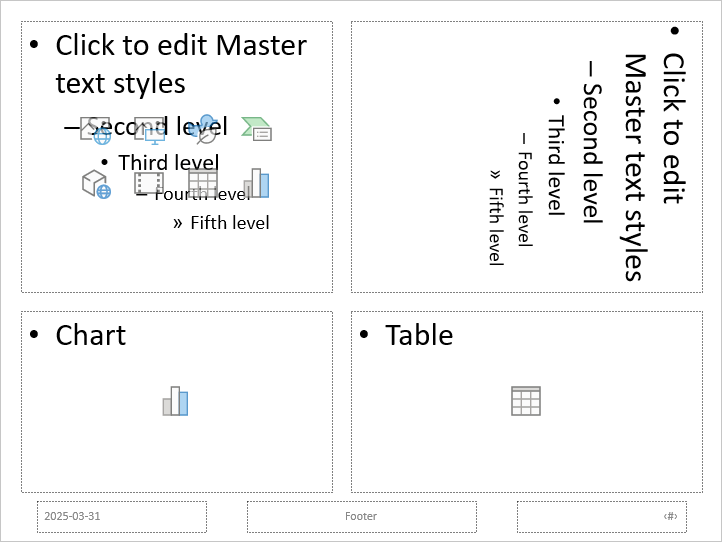
Task: Click the vertical "Second level" text
Action: point(592,152)
